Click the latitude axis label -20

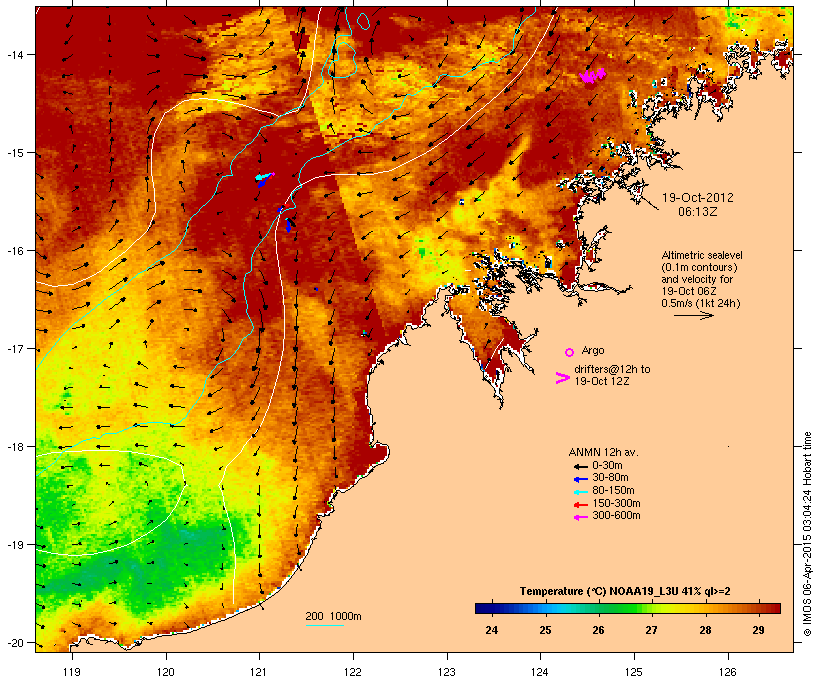tap(15, 642)
